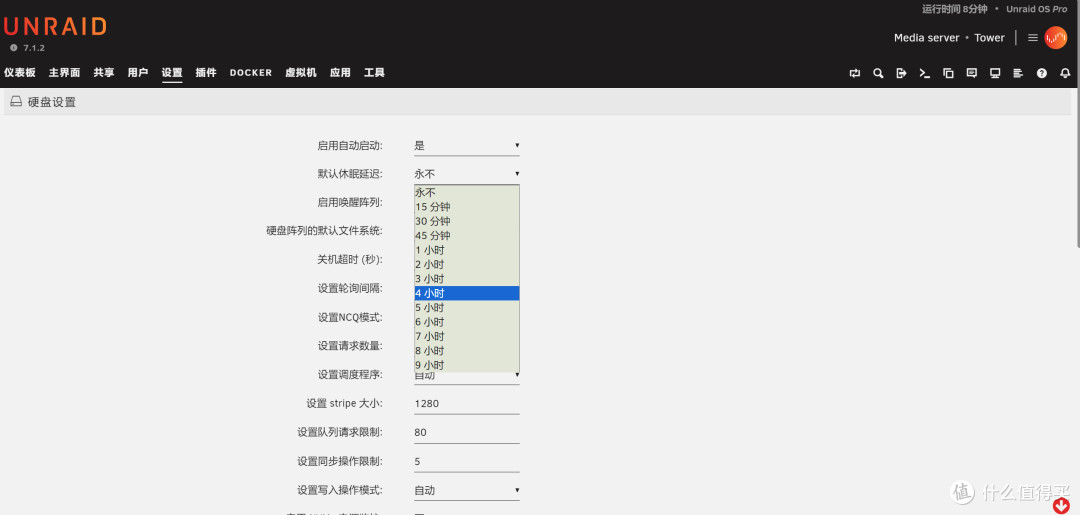Open the 应用 apps tab
The image size is (1080, 515).
click(340, 72)
